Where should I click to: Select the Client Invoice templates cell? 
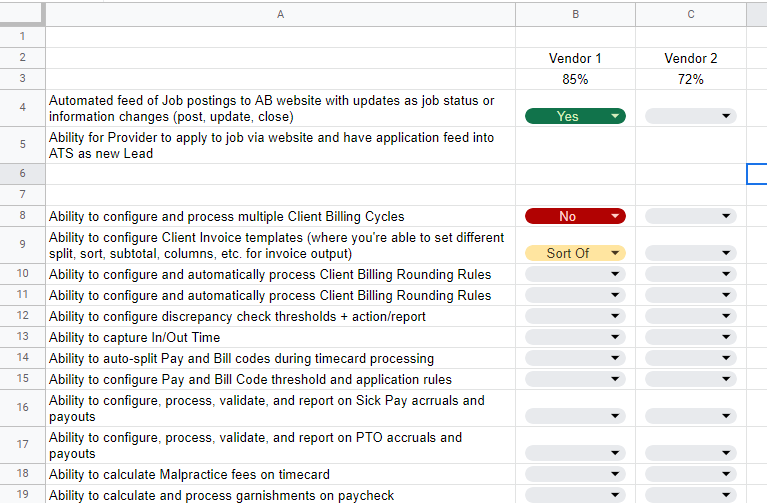tap(280, 245)
